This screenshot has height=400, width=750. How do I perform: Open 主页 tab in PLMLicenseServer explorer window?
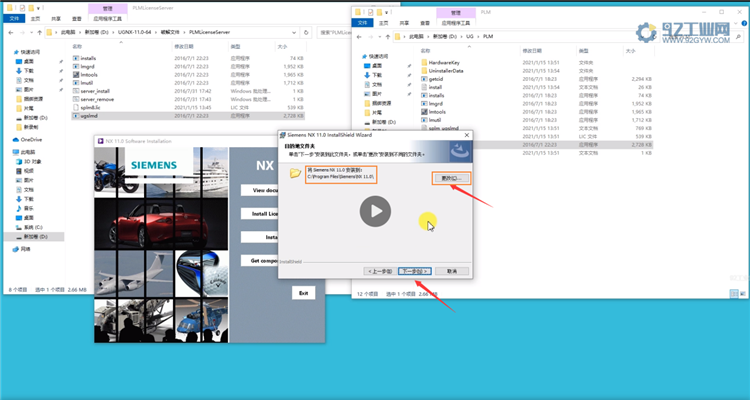pyautogui.click(x=35, y=19)
